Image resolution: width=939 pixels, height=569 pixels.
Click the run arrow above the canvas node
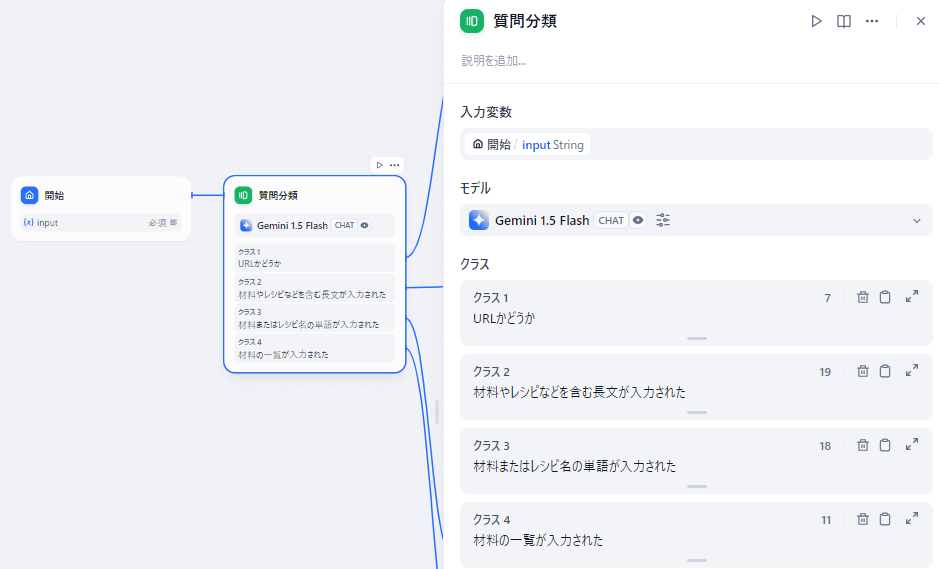[379, 164]
